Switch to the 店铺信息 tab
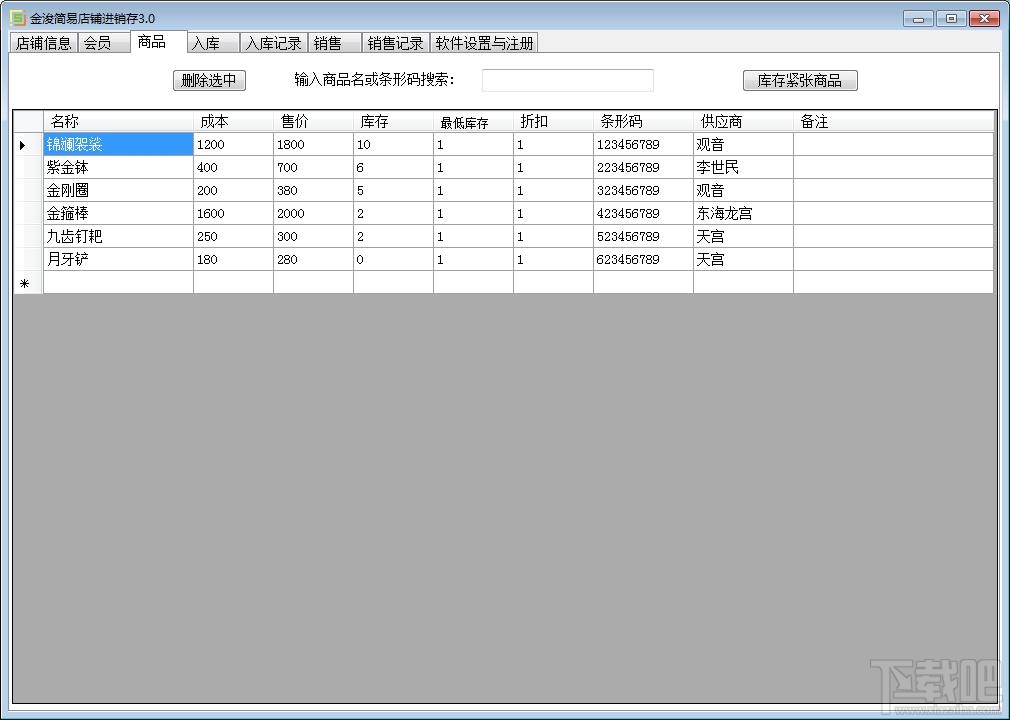 (43, 42)
